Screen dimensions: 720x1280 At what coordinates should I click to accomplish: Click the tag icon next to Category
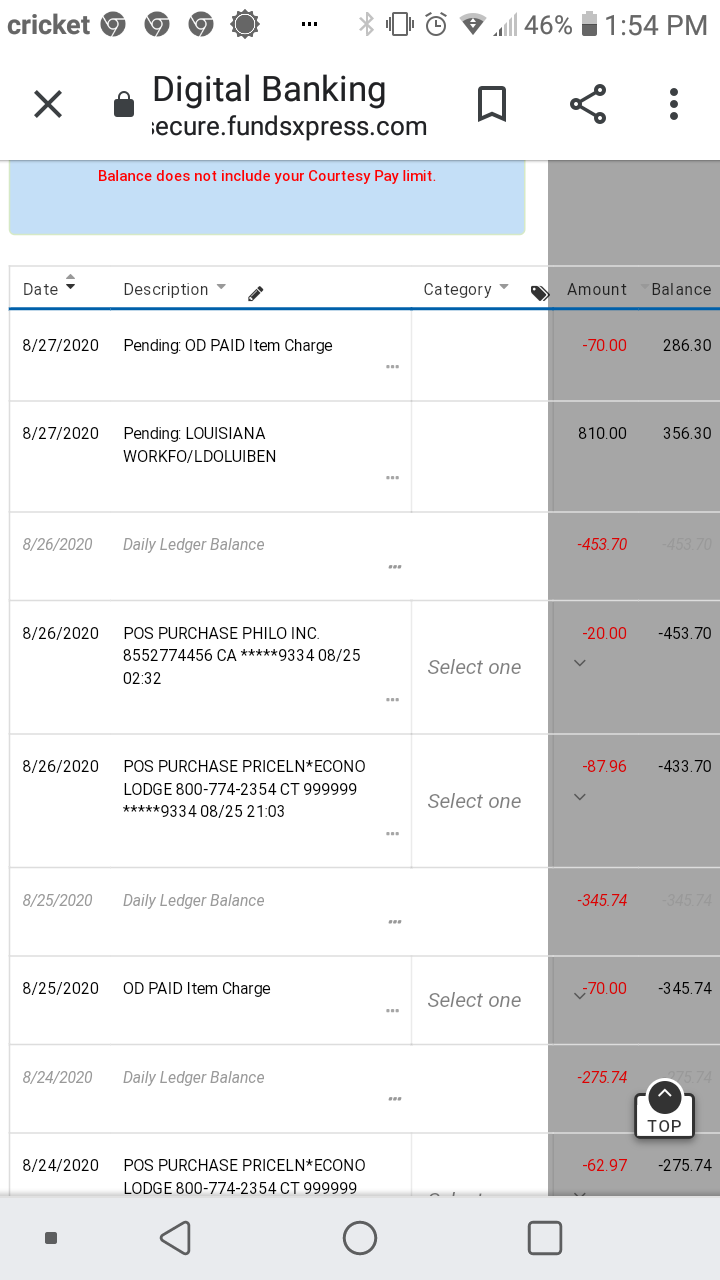pyautogui.click(x=540, y=293)
